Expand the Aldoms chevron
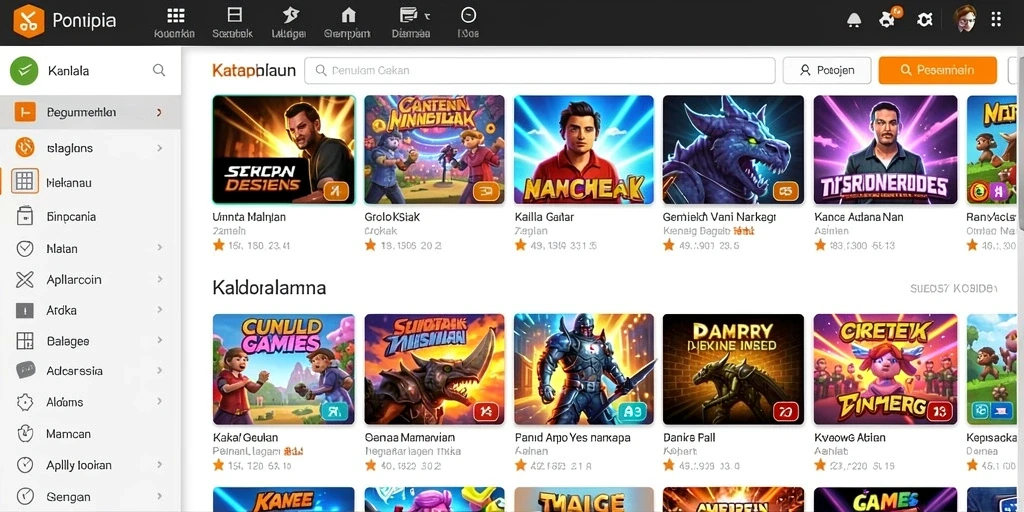This screenshot has height=512, width=1024. (159, 402)
